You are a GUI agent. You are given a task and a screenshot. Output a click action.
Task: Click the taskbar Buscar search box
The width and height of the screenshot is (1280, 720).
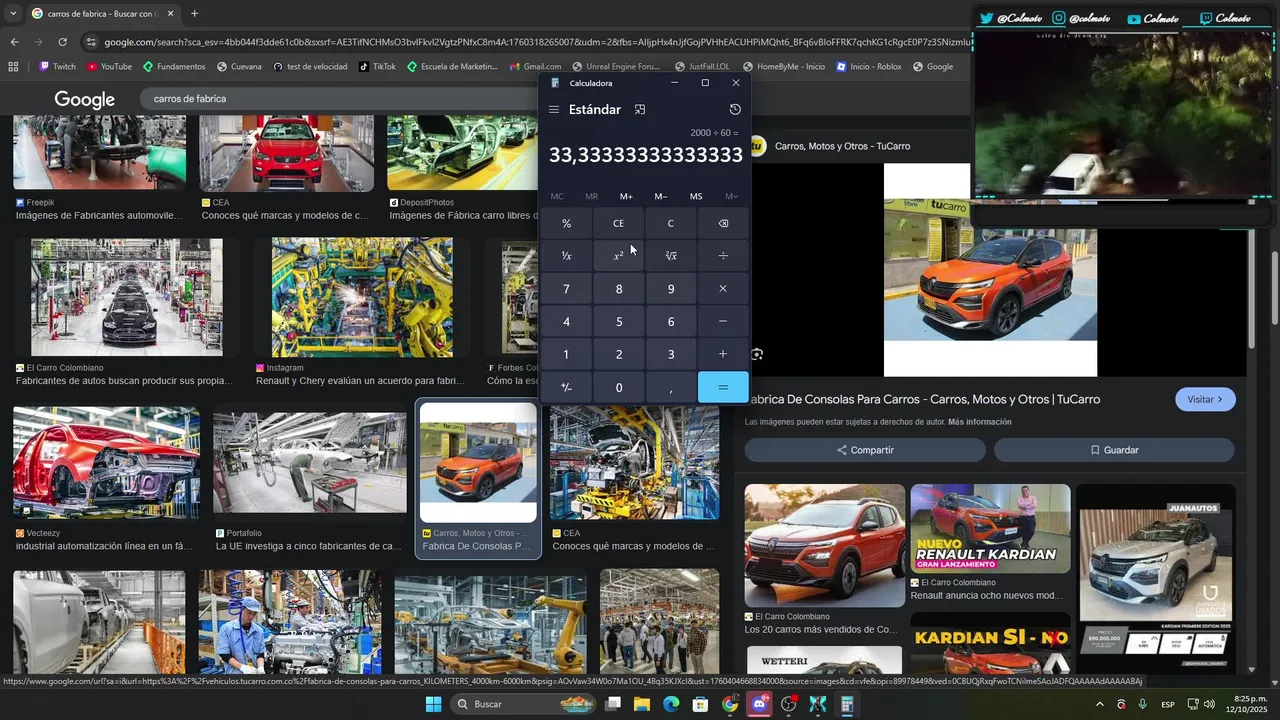click(x=525, y=704)
